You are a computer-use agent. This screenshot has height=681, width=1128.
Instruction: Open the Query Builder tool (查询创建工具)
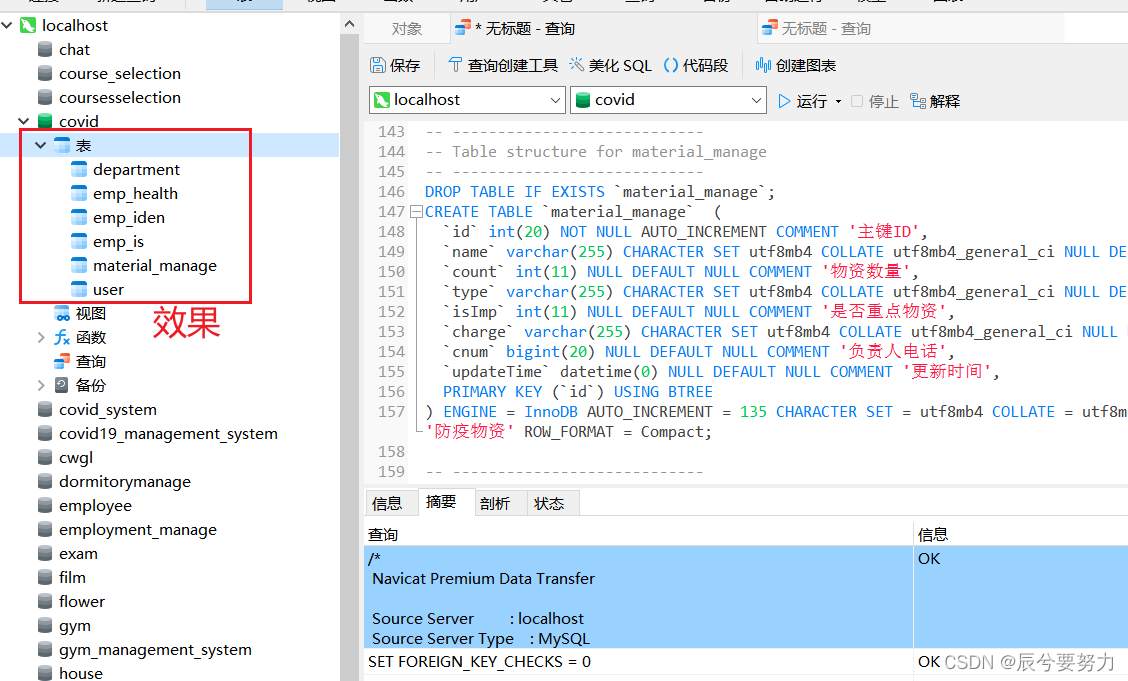click(x=503, y=65)
